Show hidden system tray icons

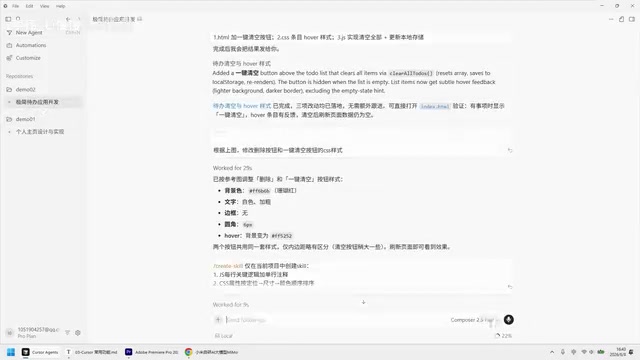552,352
